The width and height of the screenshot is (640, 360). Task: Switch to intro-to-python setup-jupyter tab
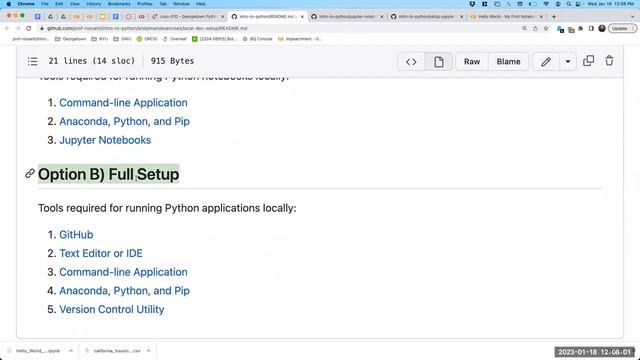(x=427, y=17)
